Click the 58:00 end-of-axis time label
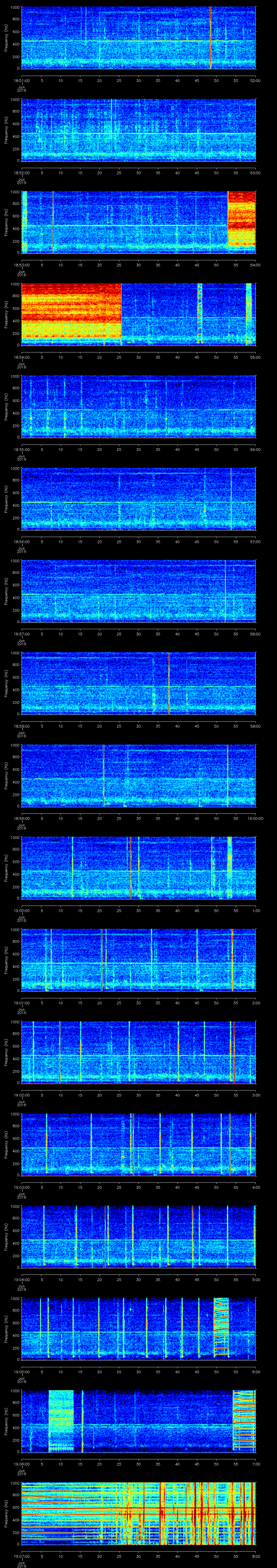277x1568 pixels. pyautogui.click(x=256, y=634)
